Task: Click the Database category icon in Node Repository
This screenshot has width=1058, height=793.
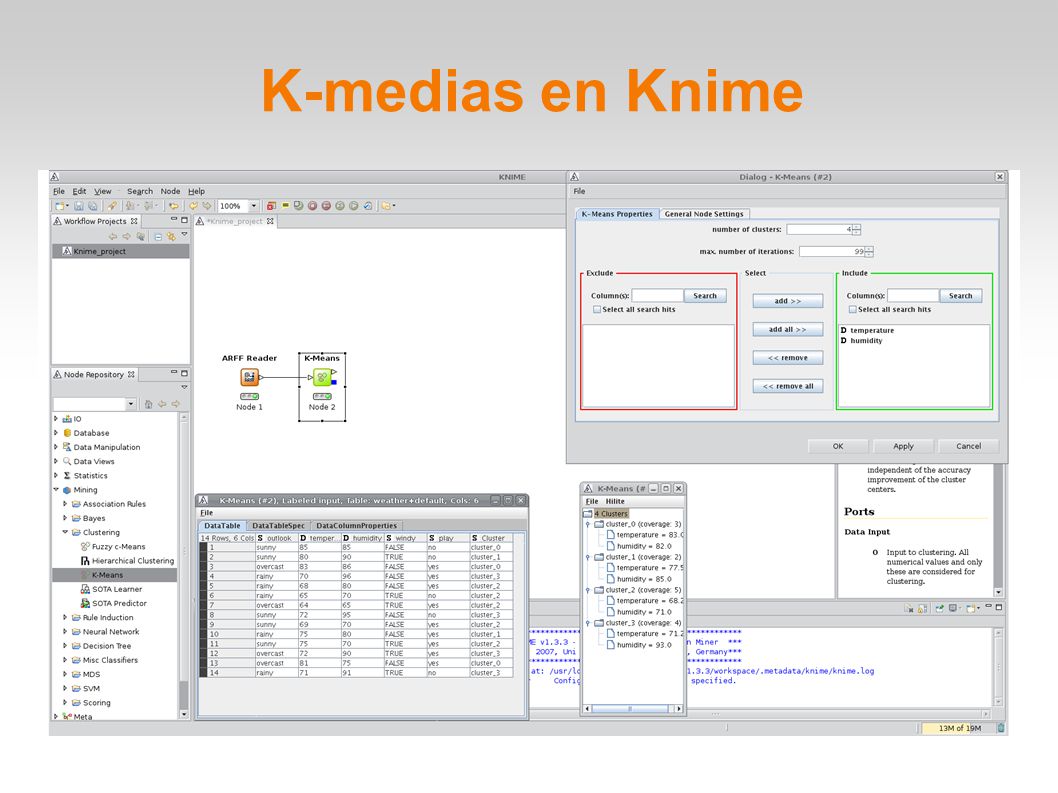Action: click(67, 433)
